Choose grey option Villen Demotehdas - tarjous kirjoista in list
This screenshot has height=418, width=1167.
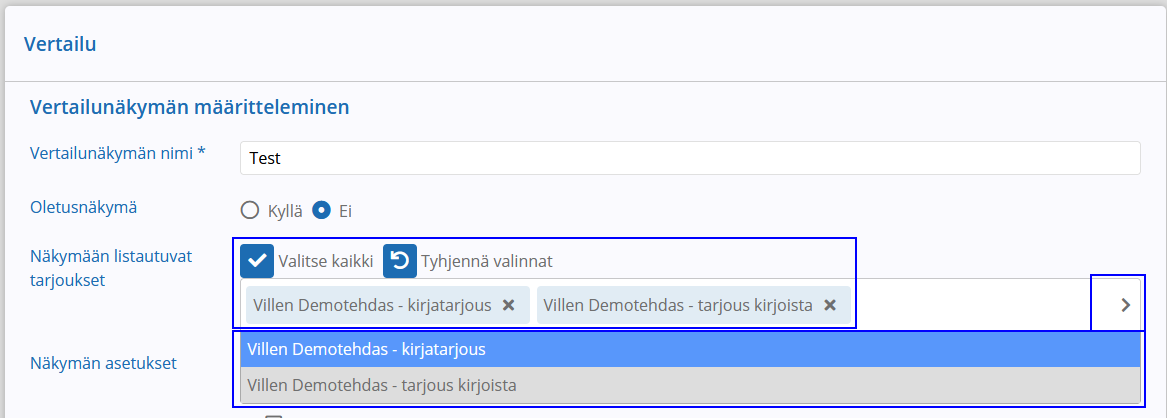pos(690,385)
